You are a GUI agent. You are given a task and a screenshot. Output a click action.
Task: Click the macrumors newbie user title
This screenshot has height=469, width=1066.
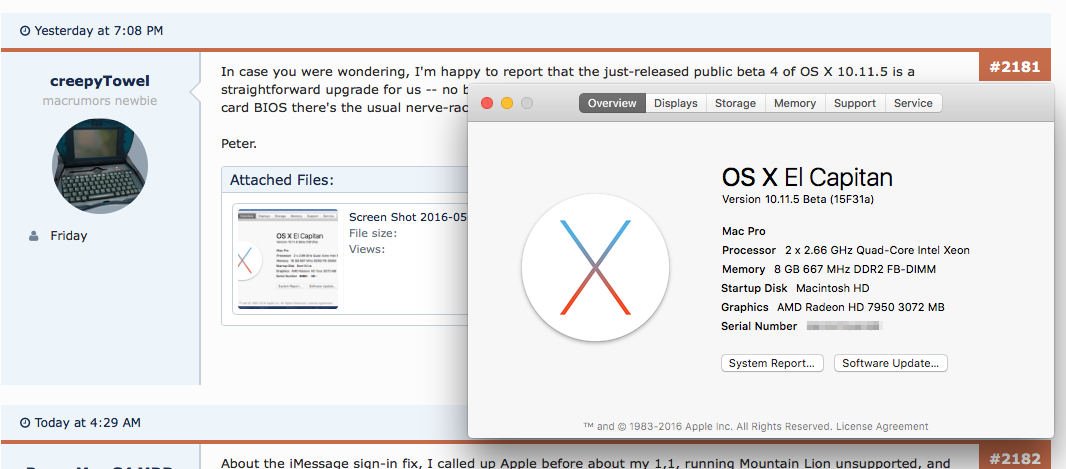tap(100, 101)
